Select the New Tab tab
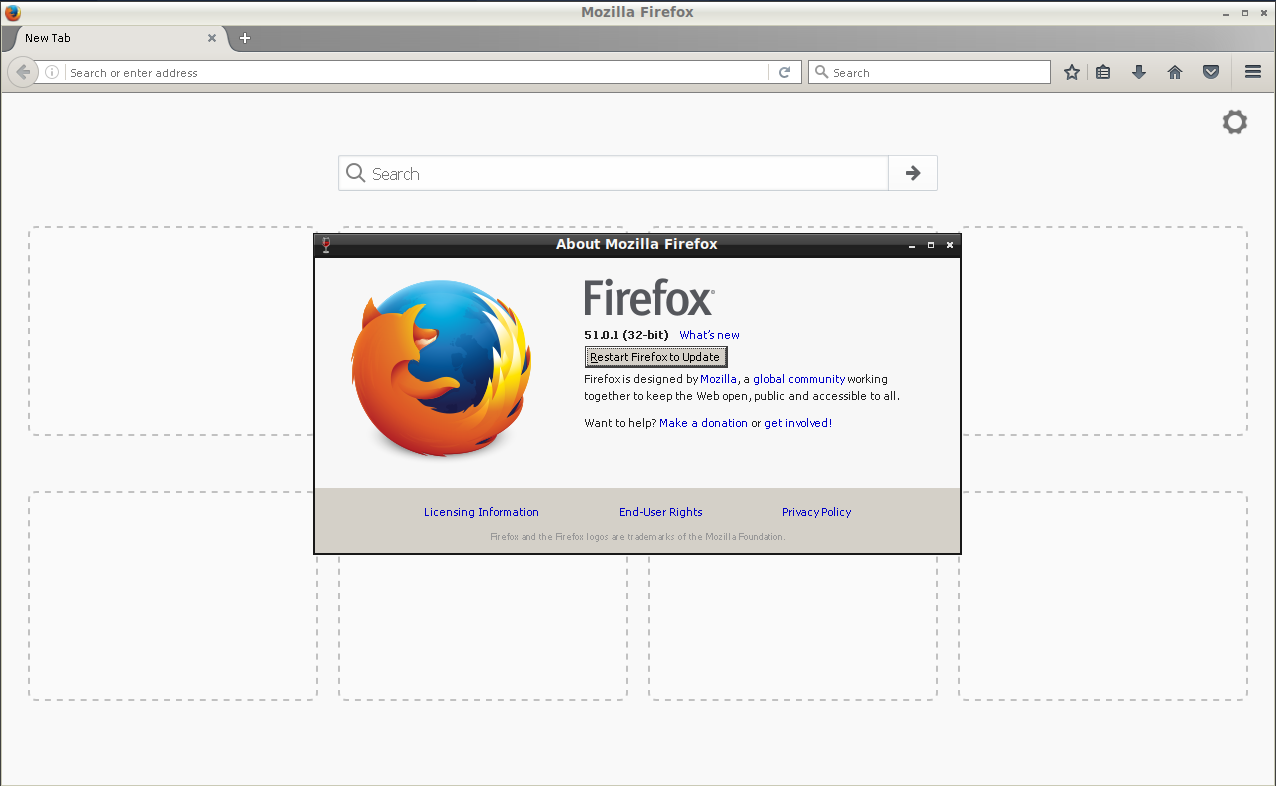Screen dimensions: 1276x786 [x=115, y=38]
